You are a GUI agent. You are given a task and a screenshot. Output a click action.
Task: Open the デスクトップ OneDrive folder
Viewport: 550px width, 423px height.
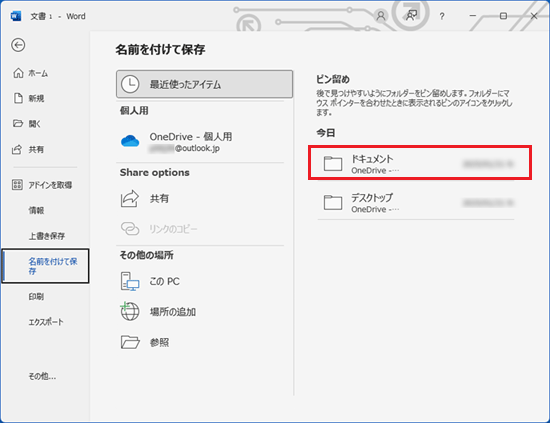tap(416, 203)
